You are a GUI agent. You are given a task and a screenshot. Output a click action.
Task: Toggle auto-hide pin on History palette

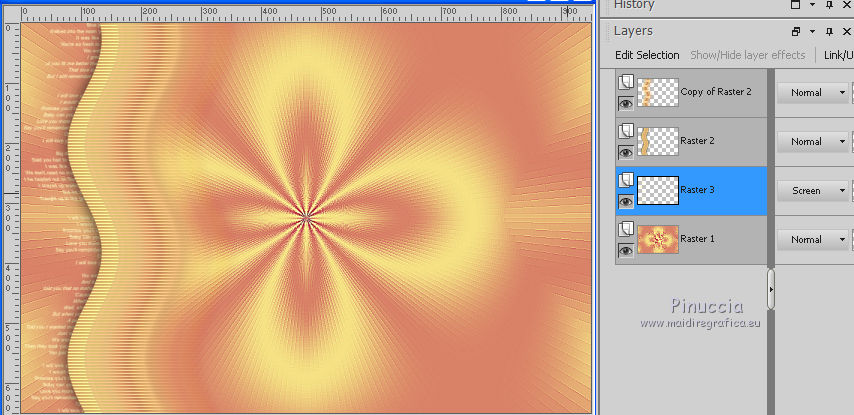(x=829, y=5)
